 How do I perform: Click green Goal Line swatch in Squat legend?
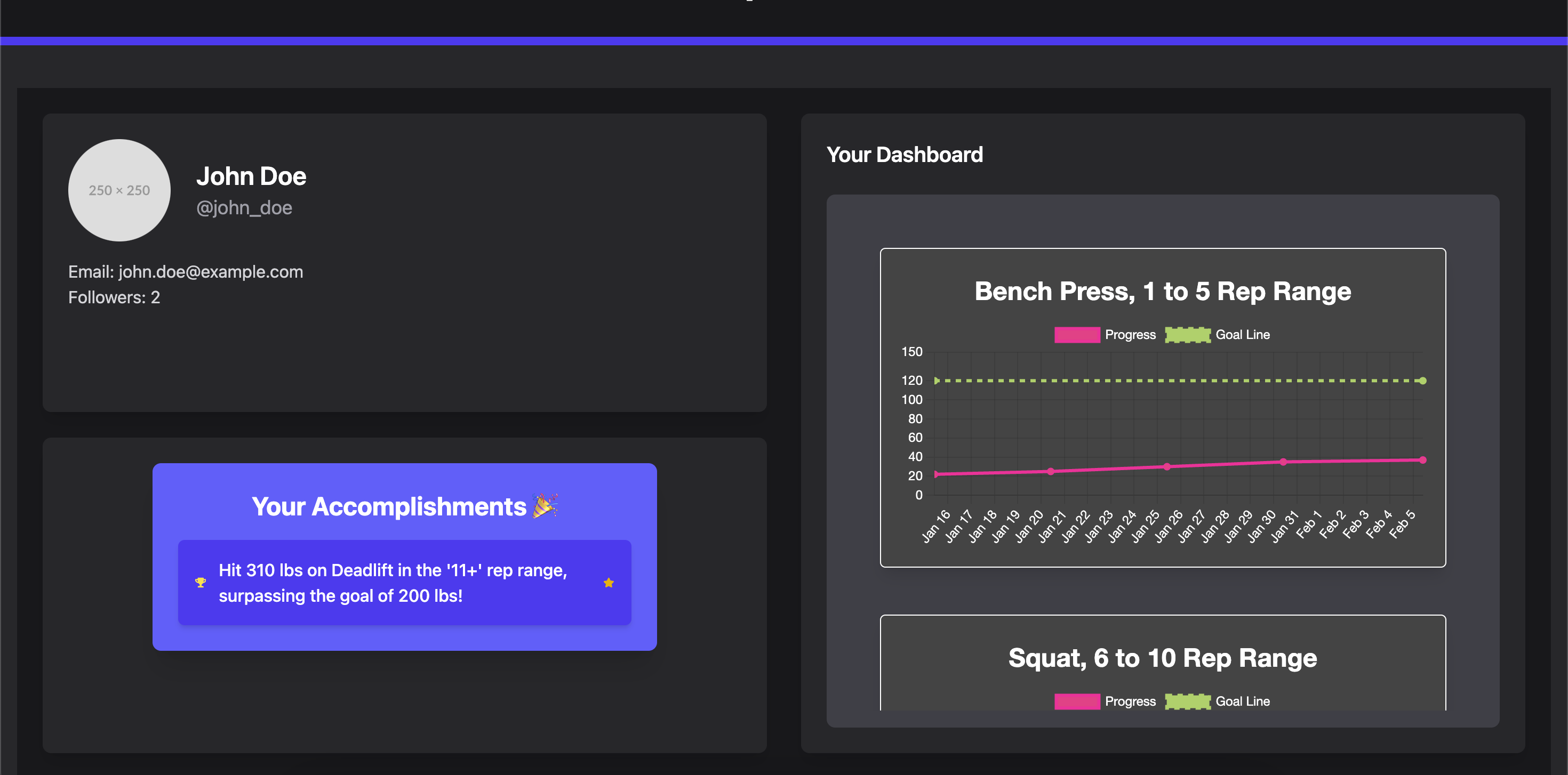click(1188, 701)
